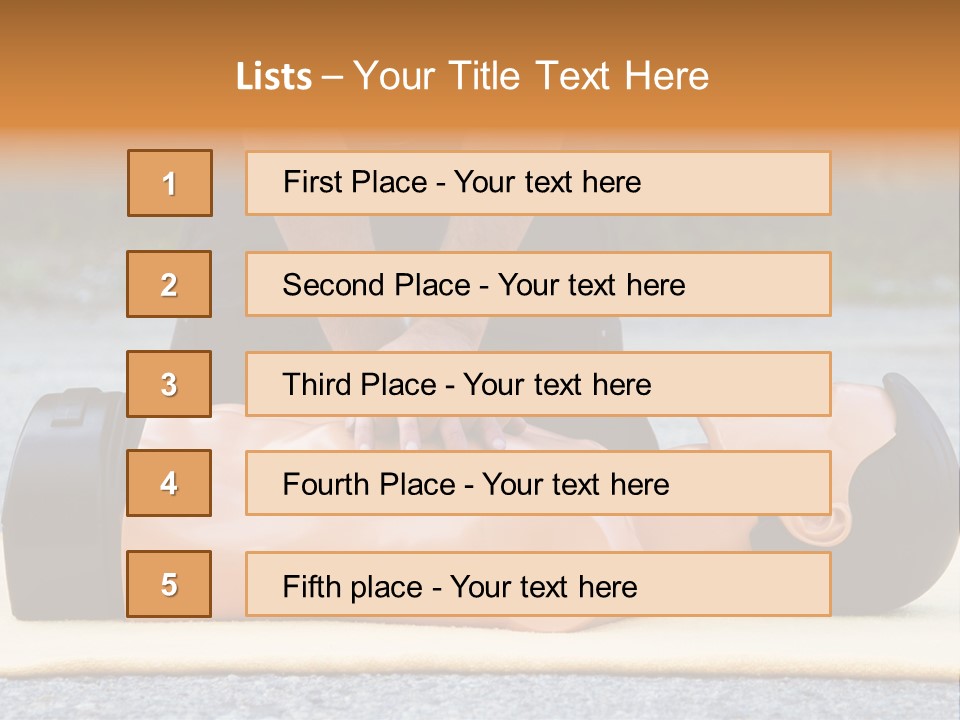960x720 pixels.
Task: Select the Fifth place text bar
Action: pyautogui.click(x=538, y=584)
